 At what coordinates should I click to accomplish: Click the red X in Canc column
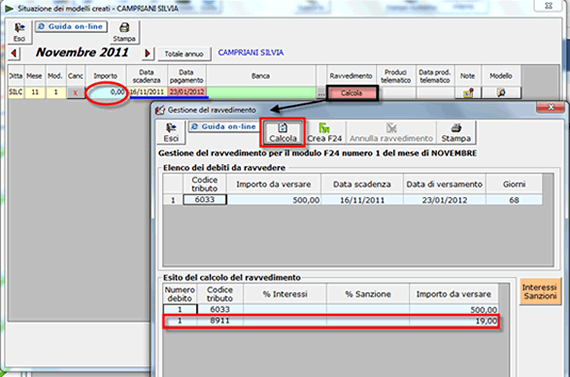pos(76,93)
